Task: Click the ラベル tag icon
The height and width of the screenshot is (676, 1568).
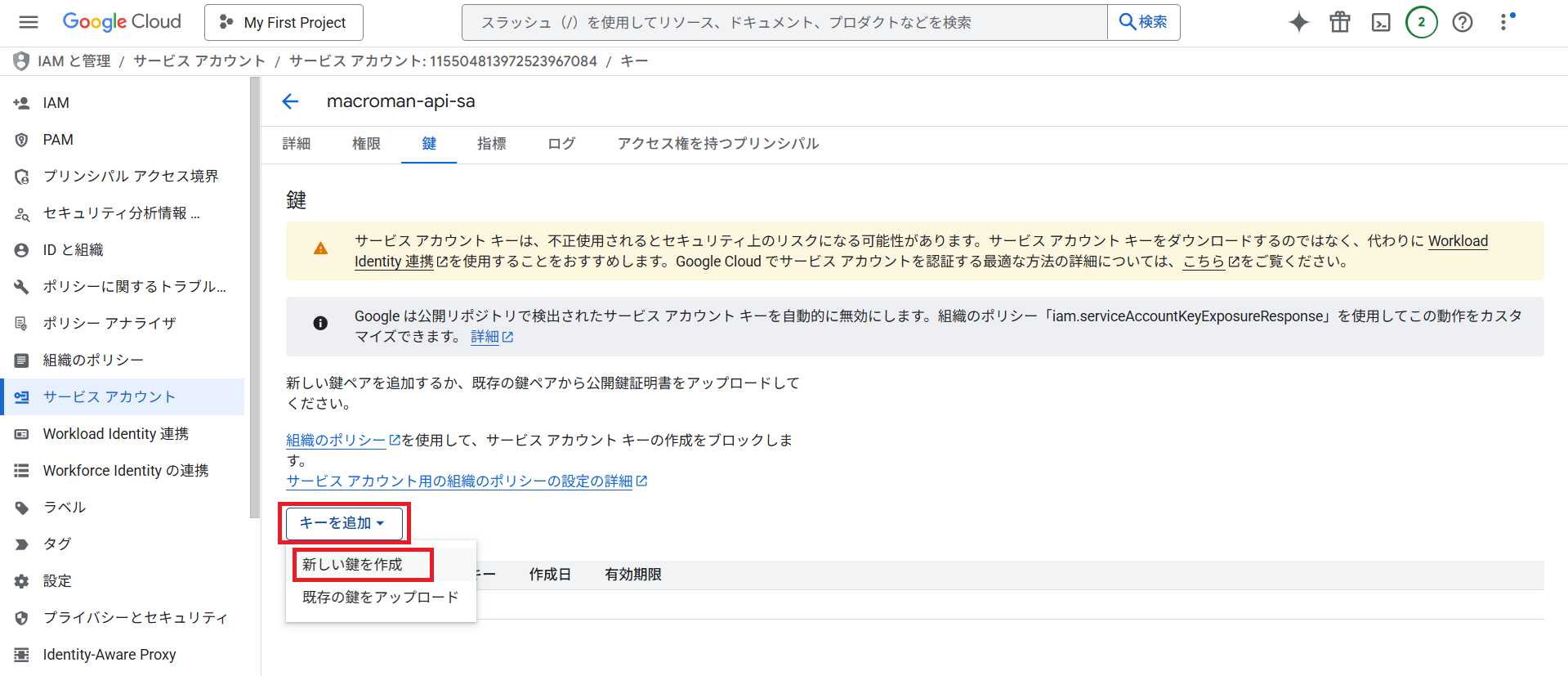Action: tap(22, 508)
